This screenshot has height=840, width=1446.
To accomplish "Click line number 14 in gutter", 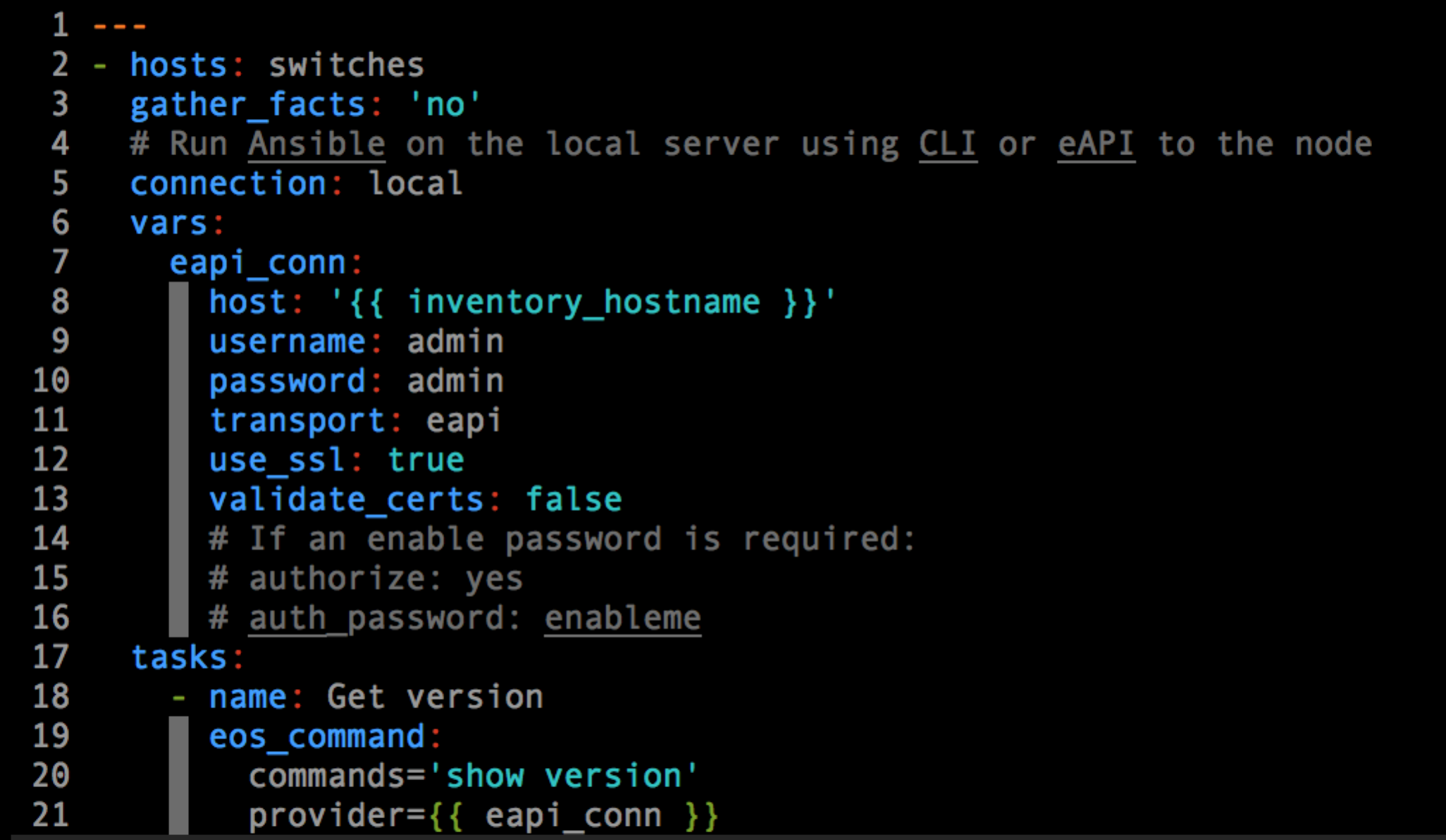I will click(51, 539).
